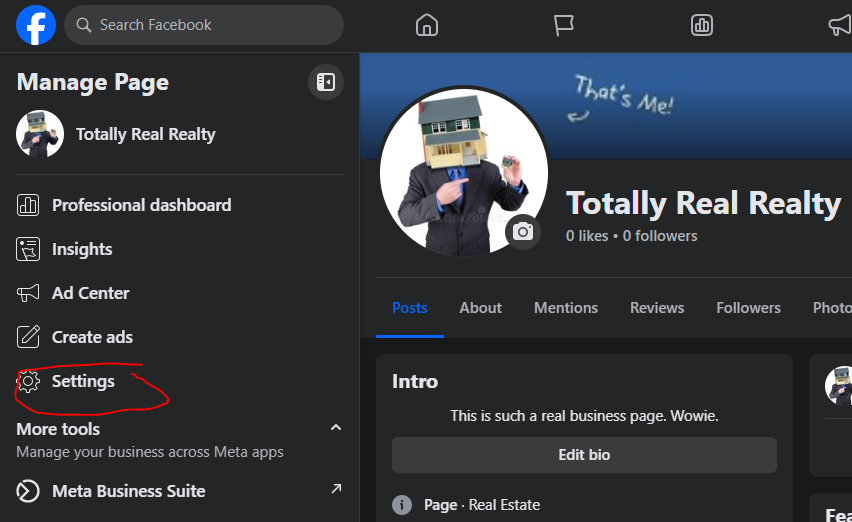
Task: Click Manage your business across Meta apps
Action: pos(149,452)
